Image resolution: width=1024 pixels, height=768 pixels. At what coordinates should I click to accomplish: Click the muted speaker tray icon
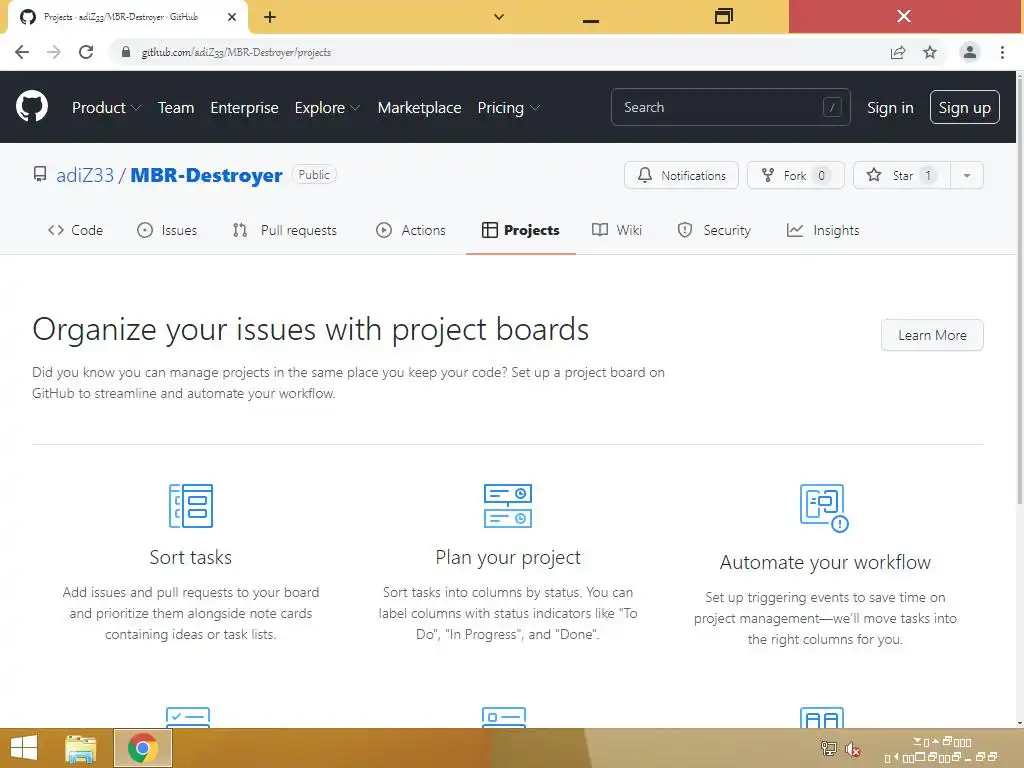(x=852, y=749)
